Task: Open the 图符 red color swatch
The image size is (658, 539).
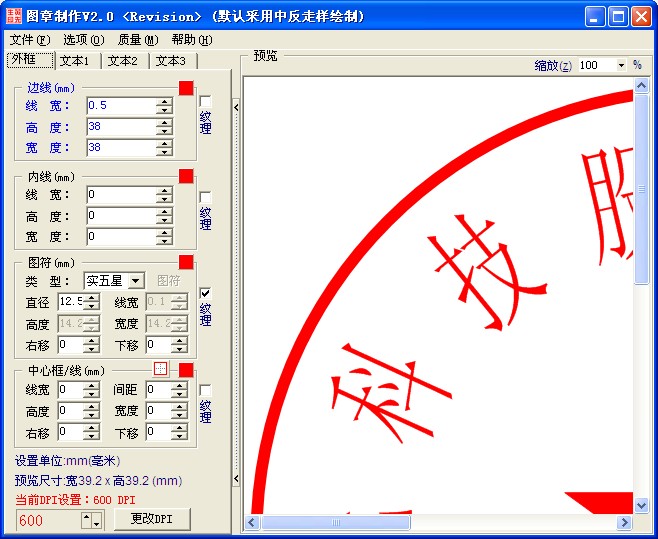Action: tap(185, 262)
